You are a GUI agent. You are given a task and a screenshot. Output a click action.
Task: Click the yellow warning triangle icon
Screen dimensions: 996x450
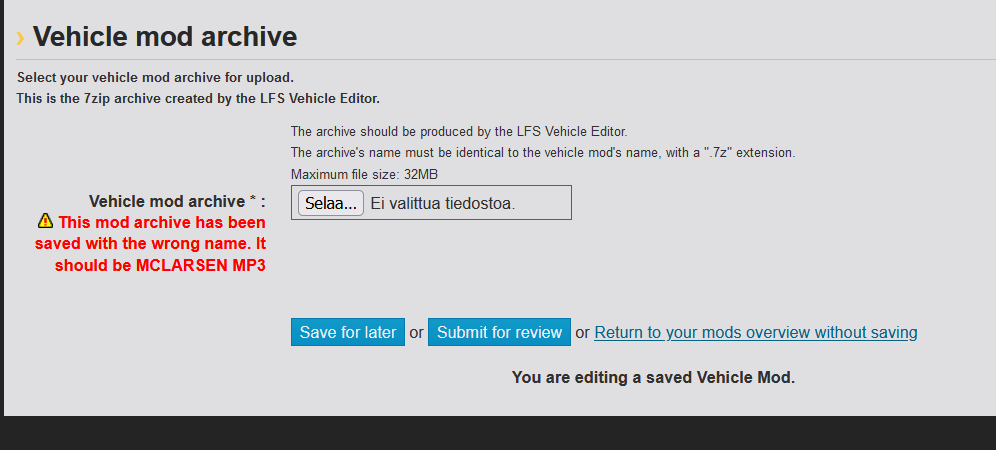coord(45,221)
